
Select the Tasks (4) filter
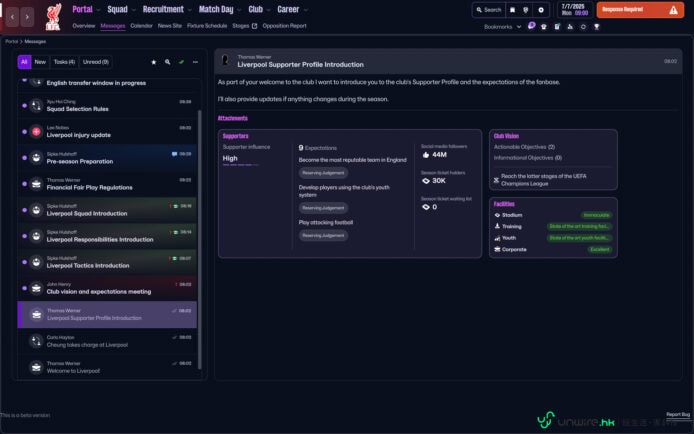(64, 62)
